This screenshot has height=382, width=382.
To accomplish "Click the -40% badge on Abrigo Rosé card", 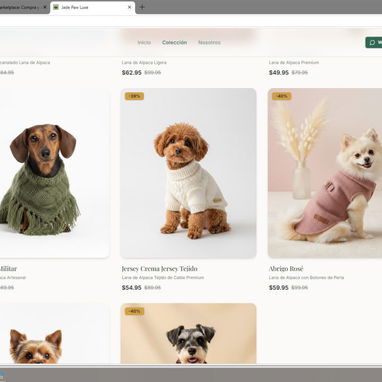I will point(282,96).
